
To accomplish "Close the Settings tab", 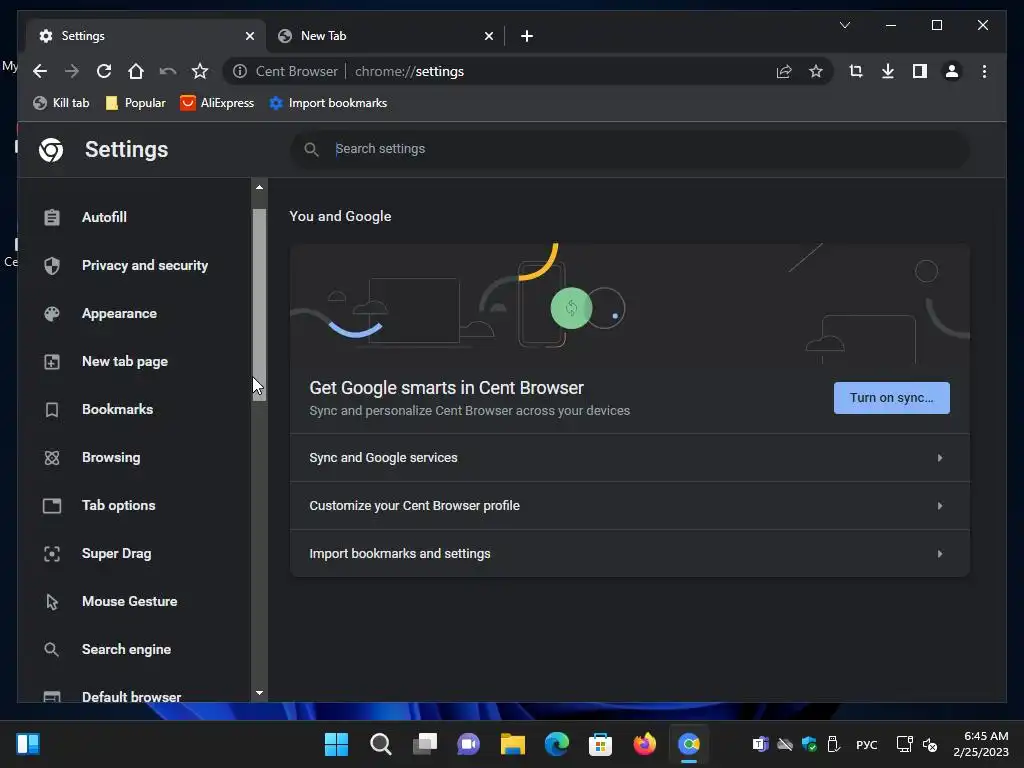I will pyautogui.click(x=249, y=36).
